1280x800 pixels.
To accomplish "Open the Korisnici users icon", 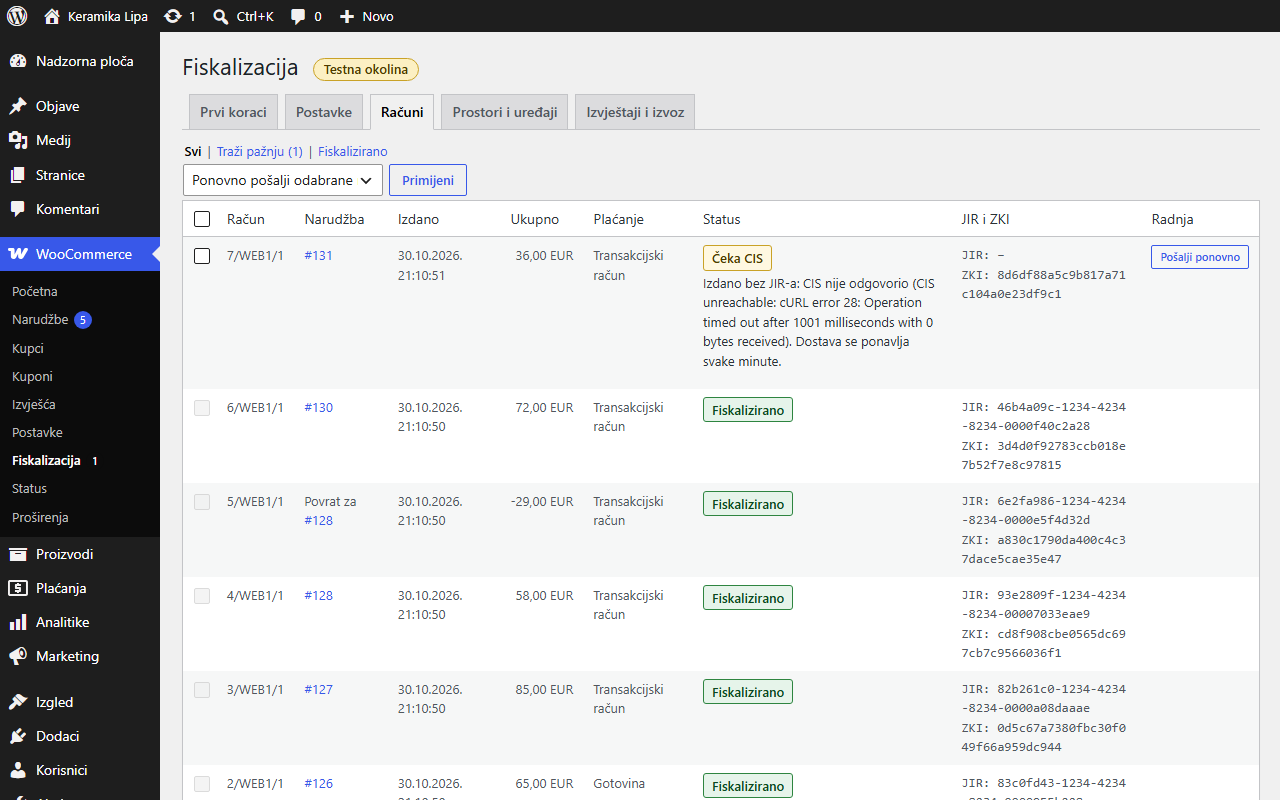I will 18,770.
